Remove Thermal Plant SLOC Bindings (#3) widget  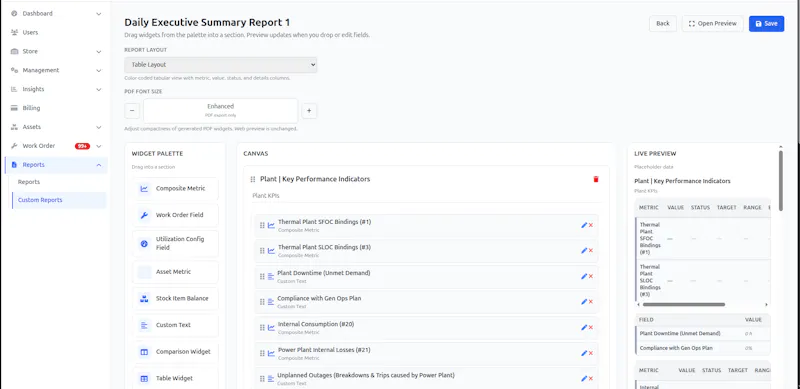(591, 251)
